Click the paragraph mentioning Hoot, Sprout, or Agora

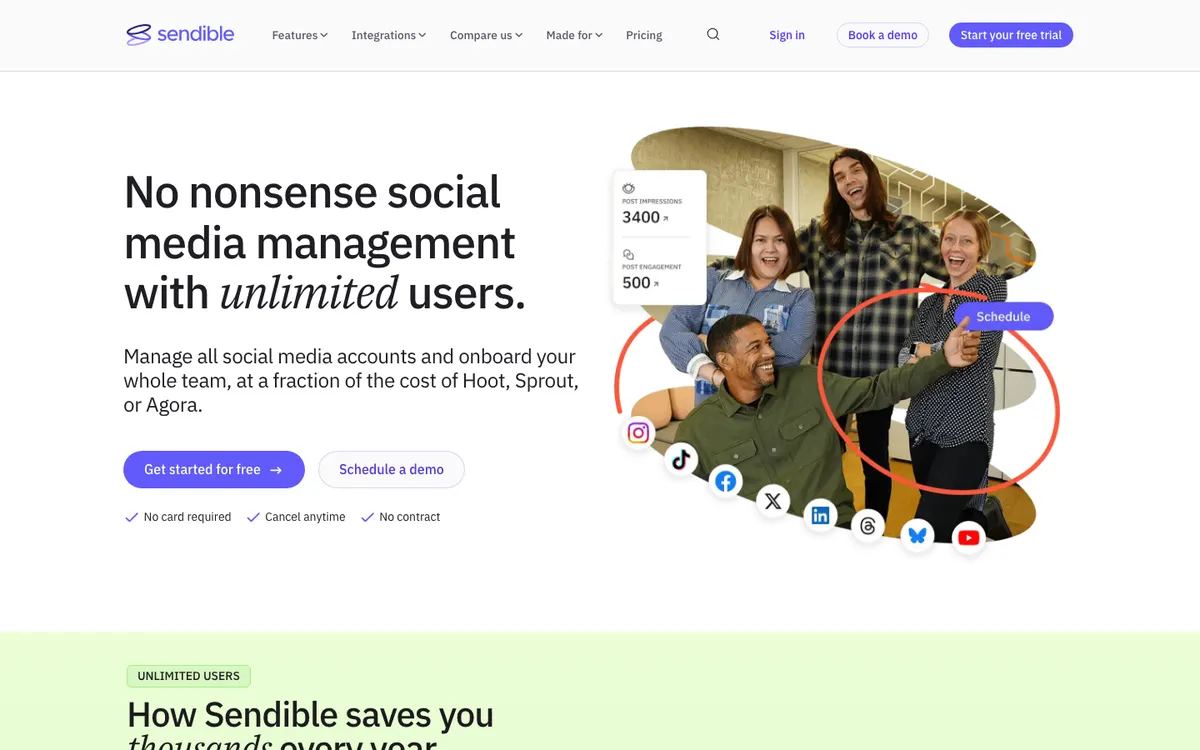351,381
